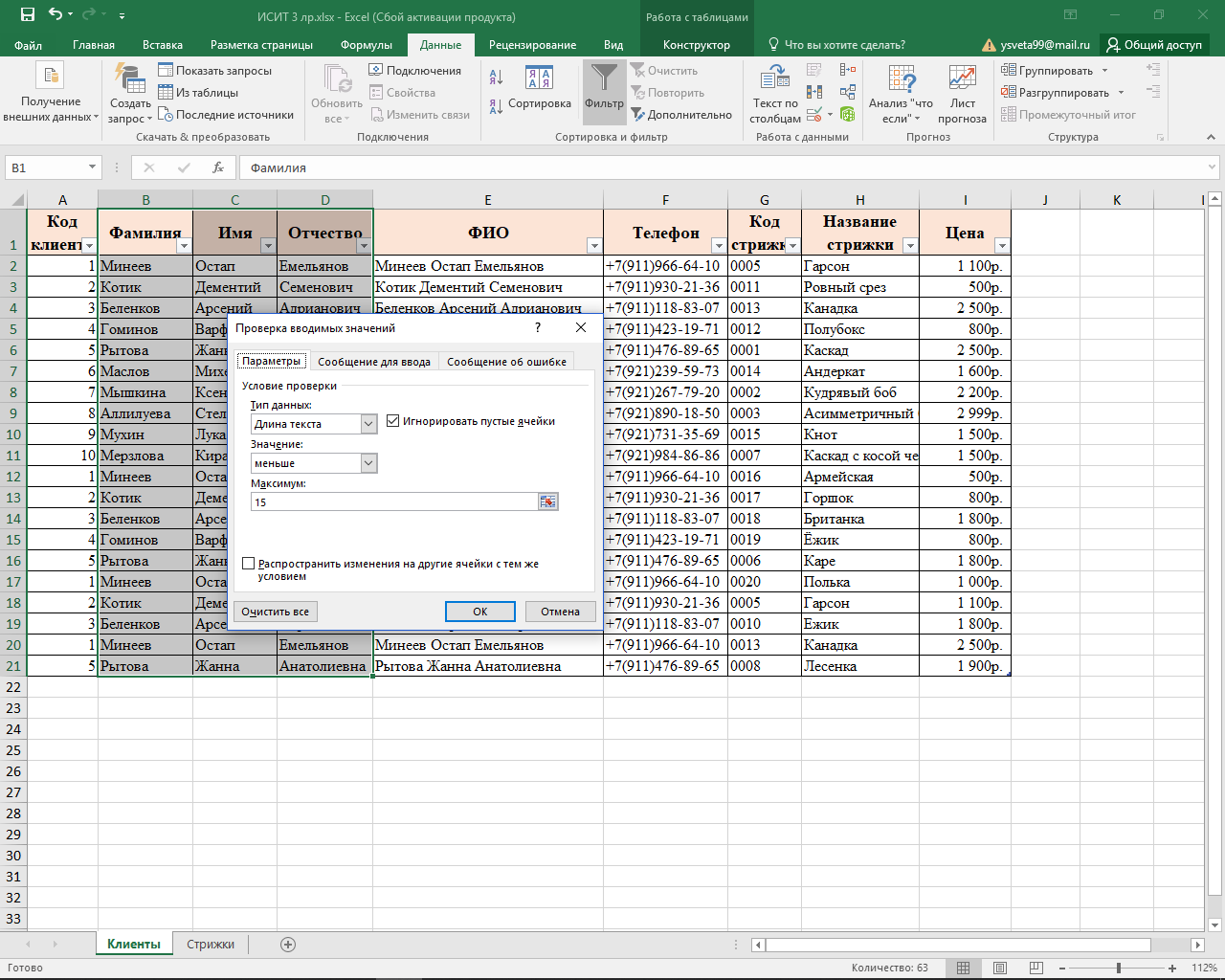Add a new sheet with plus icon
The image size is (1225, 980).
pos(287,945)
